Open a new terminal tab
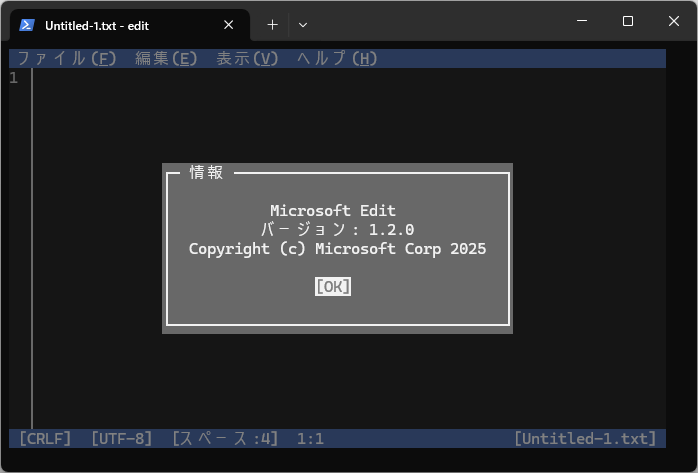Image resolution: width=698 pixels, height=473 pixels. [x=272, y=25]
